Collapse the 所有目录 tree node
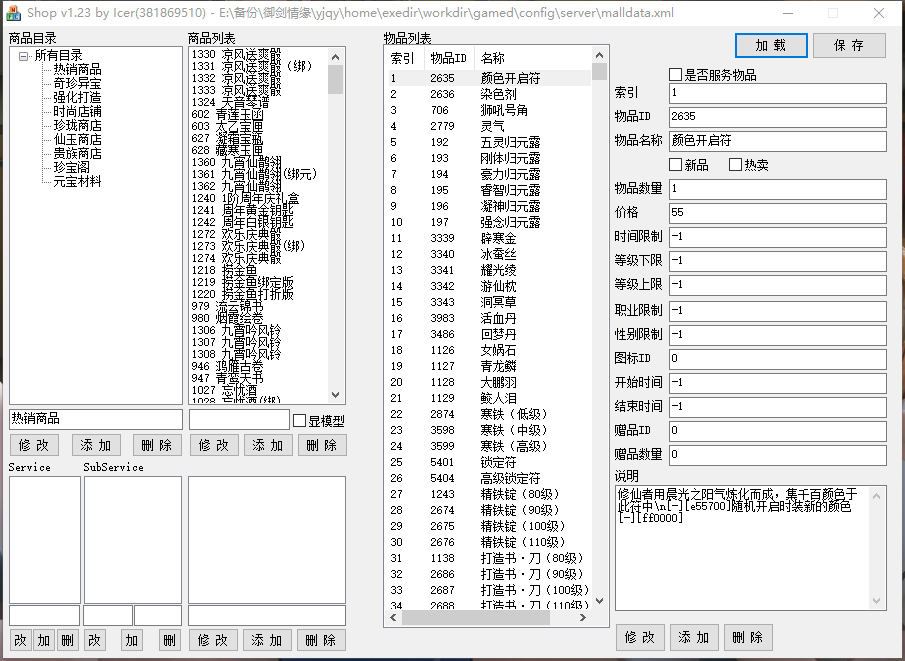The image size is (905, 661). (24, 56)
